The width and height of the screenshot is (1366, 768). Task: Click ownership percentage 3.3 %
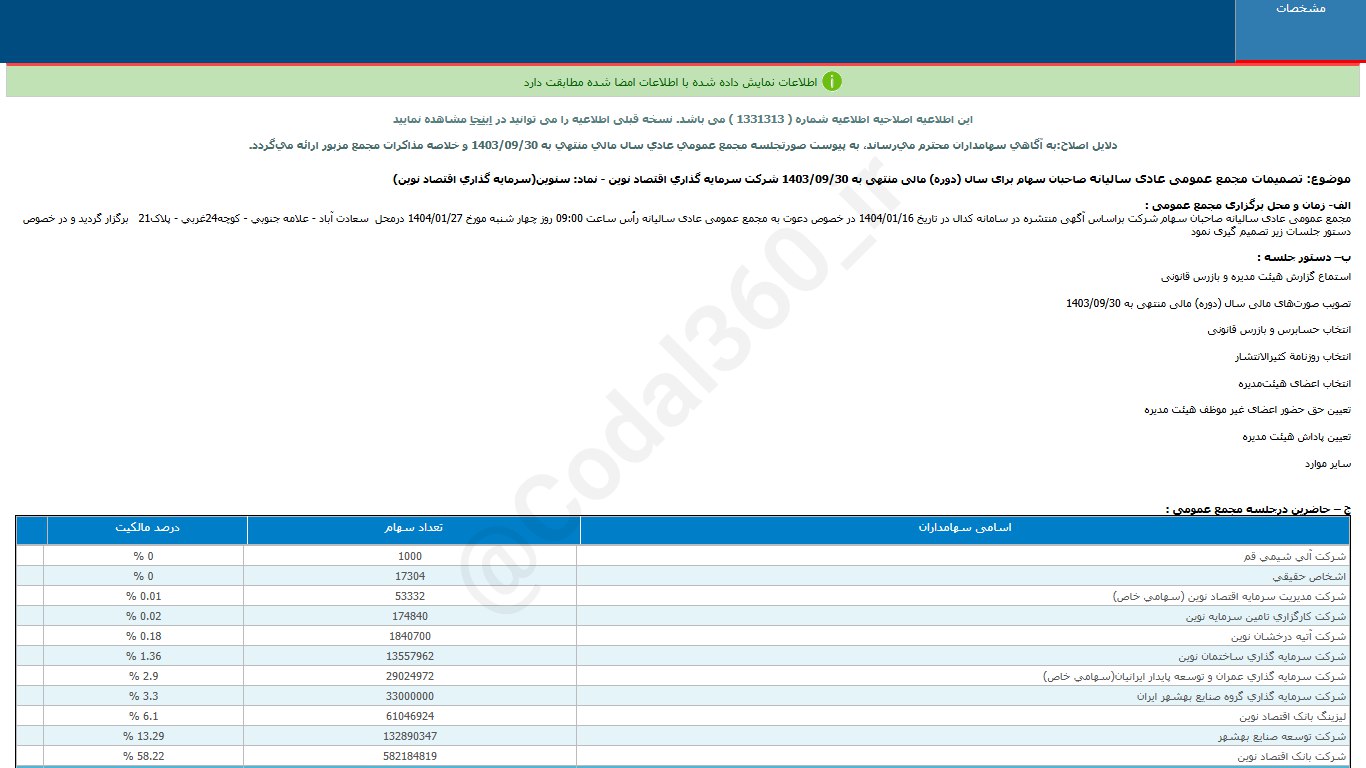point(143,696)
